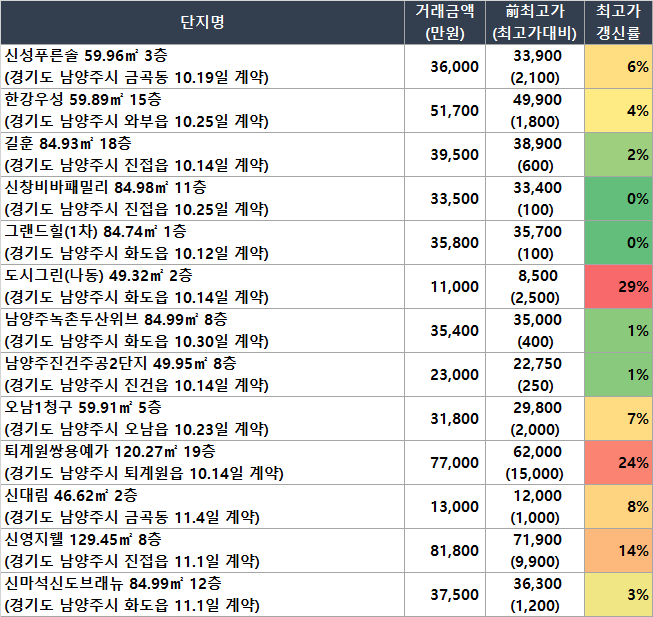Select the 도시그린(나동) 49.32㎡ 2층 cell
The width and height of the screenshot is (653, 617).
pyautogui.click(x=202, y=287)
